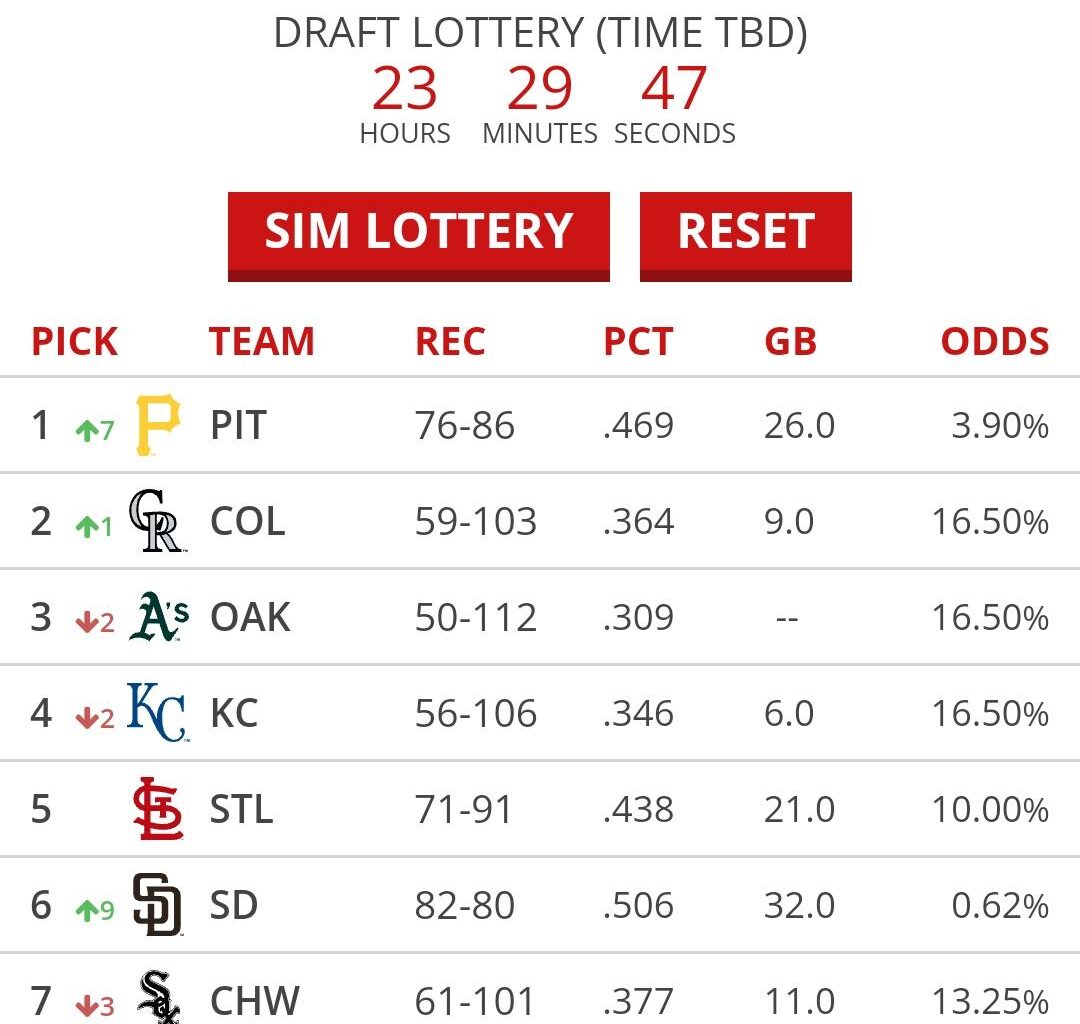Click the PCT column header
The height and width of the screenshot is (1024, 1080).
click(638, 342)
